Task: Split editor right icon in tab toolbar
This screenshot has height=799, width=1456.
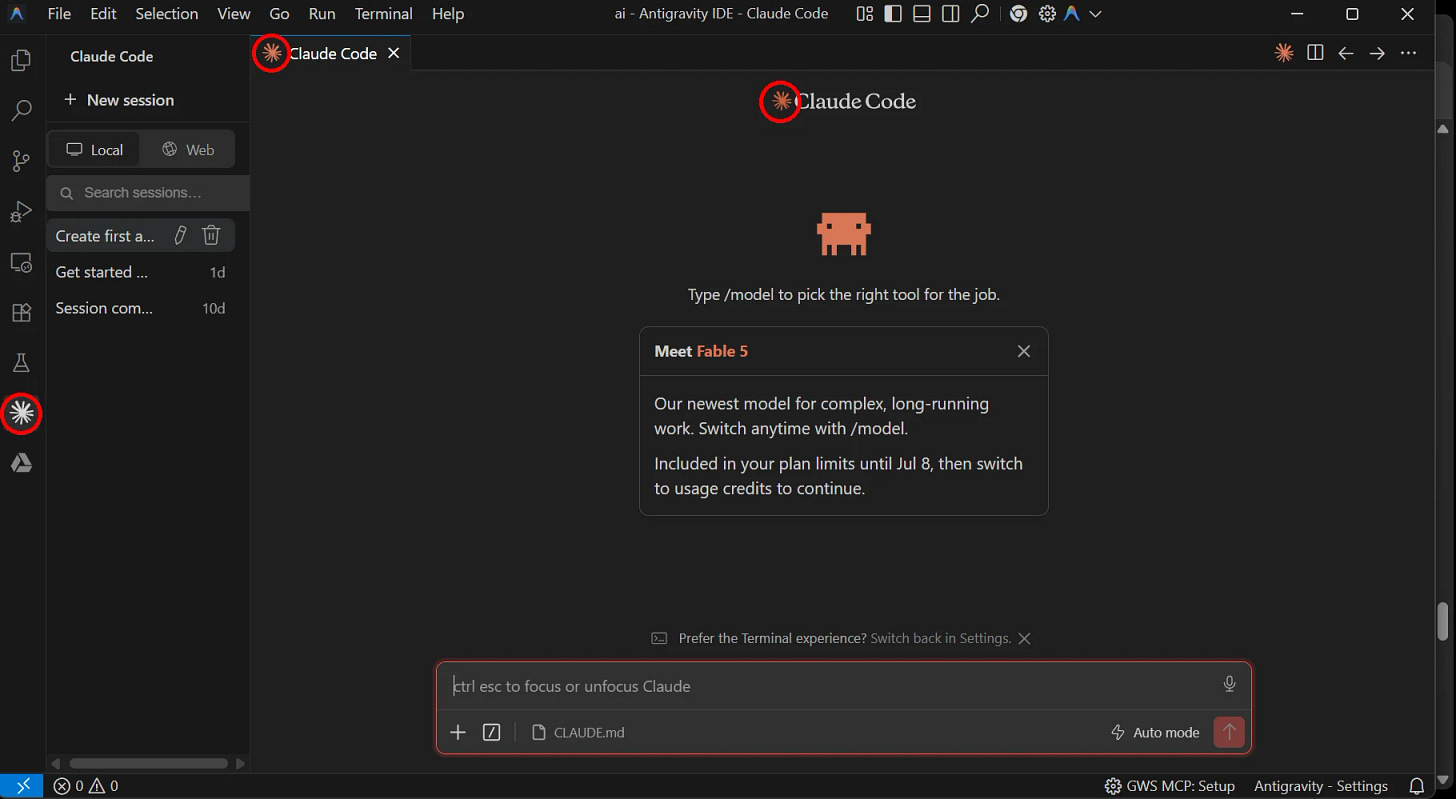Action: point(1315,53)
